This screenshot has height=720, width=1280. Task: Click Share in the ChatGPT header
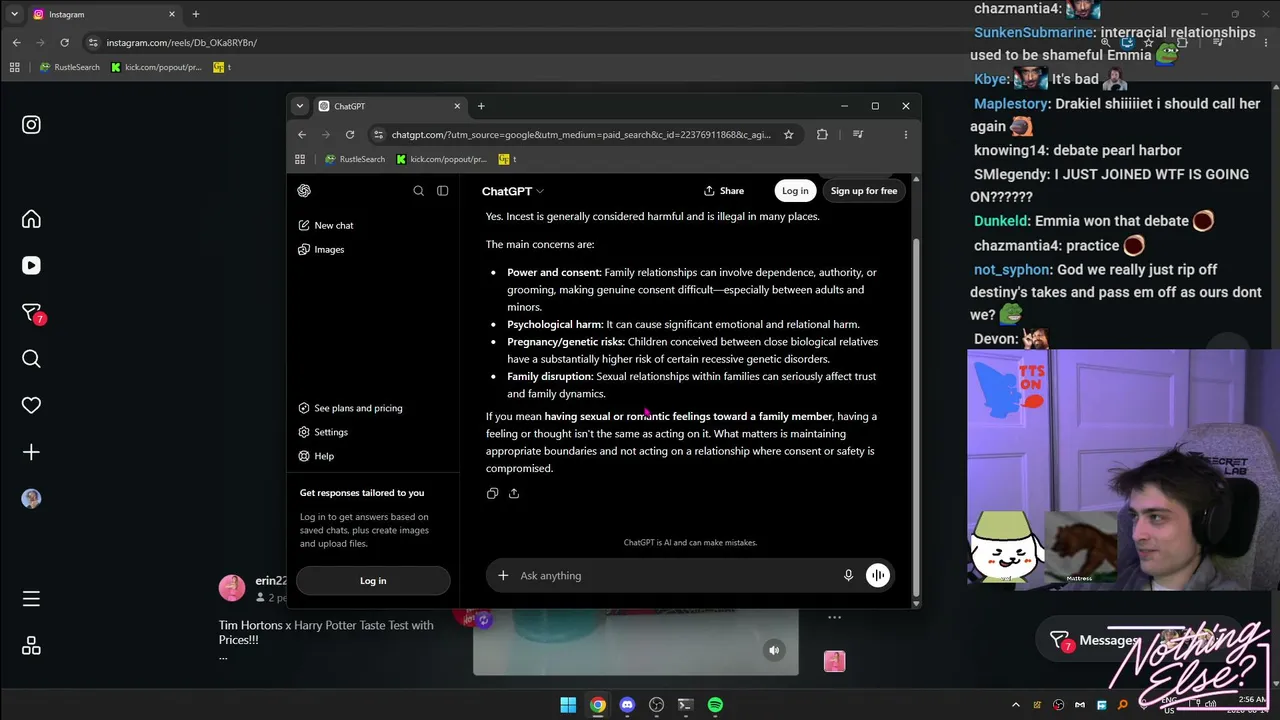click(x=724, y=191)
